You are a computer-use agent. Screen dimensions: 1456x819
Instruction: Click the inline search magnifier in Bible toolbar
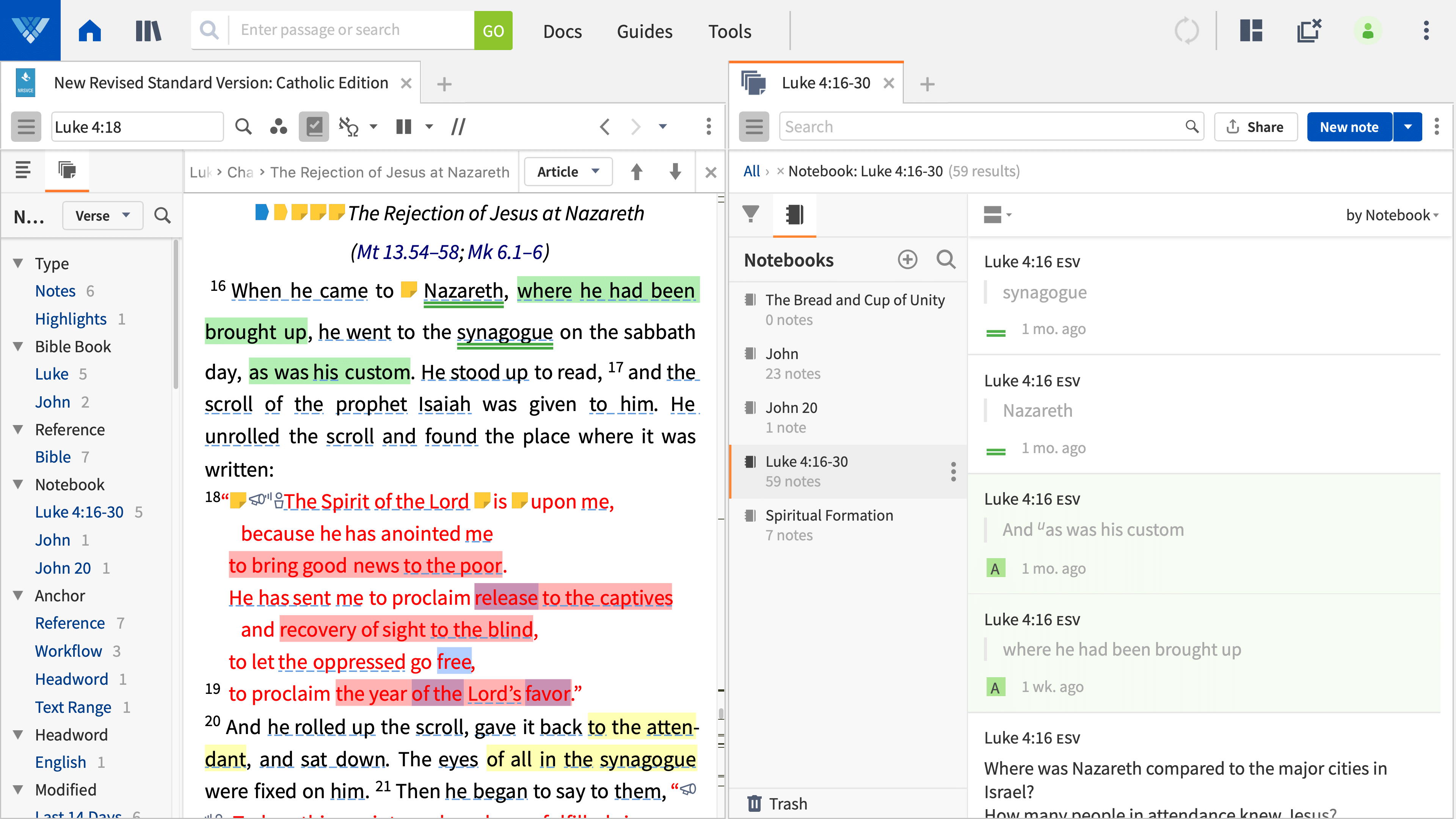[243, 127]
